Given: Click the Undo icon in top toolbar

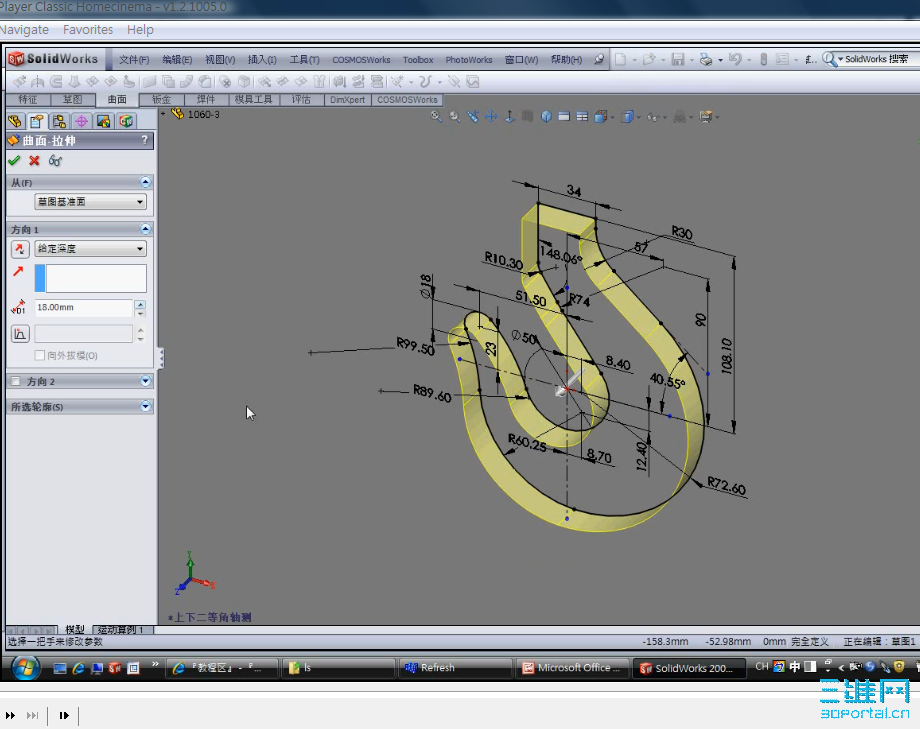Looking at the screenshot, I should pyautogui.click(x=735, y=59).
